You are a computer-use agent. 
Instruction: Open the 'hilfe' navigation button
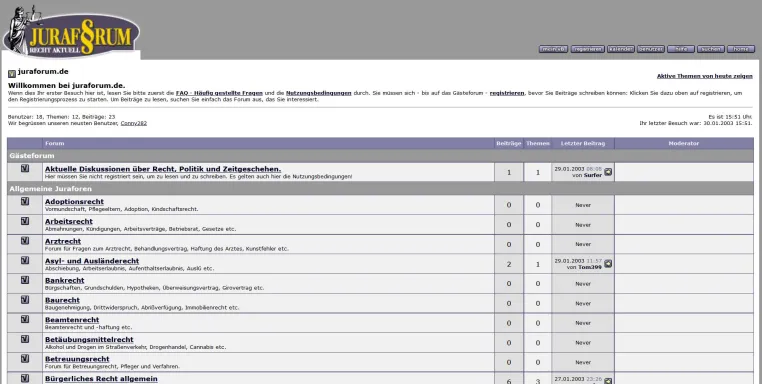click(x=681, y=49)
